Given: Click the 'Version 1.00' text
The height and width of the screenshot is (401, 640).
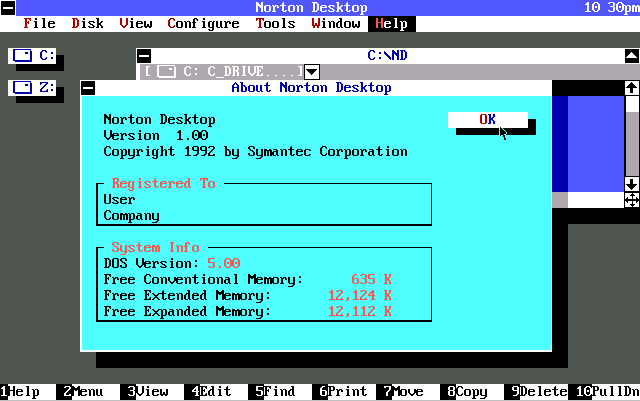Looking at the screenshot, I should point(156,136).
